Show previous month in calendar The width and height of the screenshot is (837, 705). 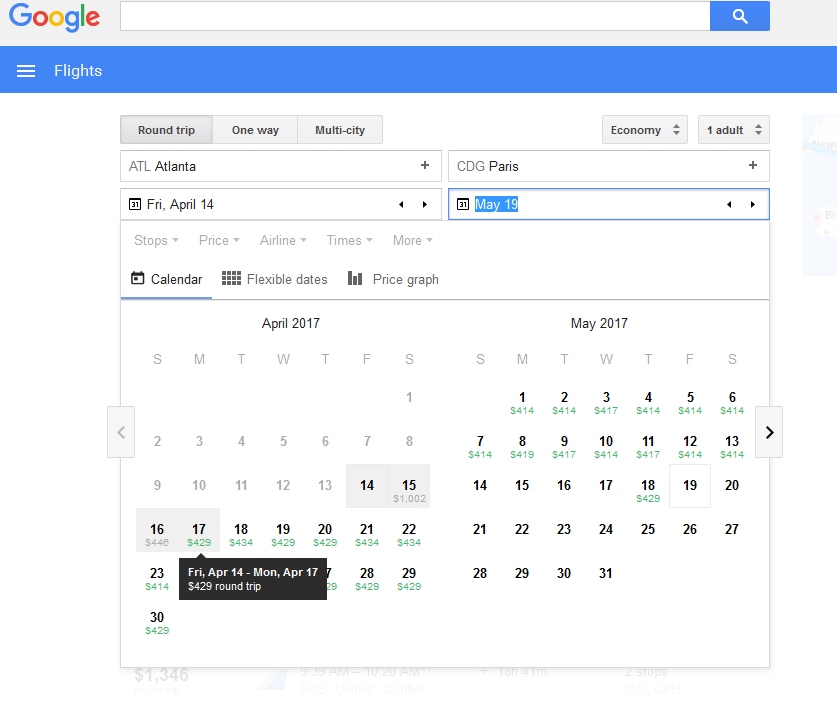coord(121,432)
